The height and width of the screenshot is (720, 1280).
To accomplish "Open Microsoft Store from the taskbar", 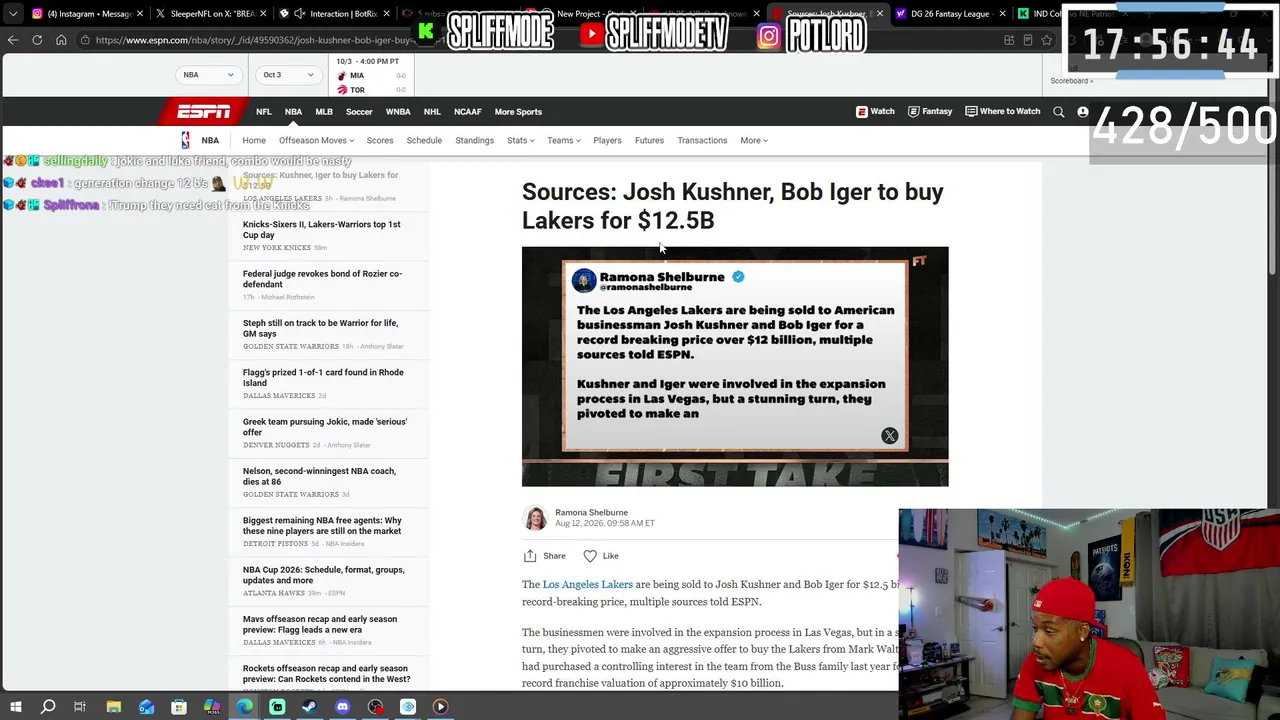I will [x=179, y=707].
